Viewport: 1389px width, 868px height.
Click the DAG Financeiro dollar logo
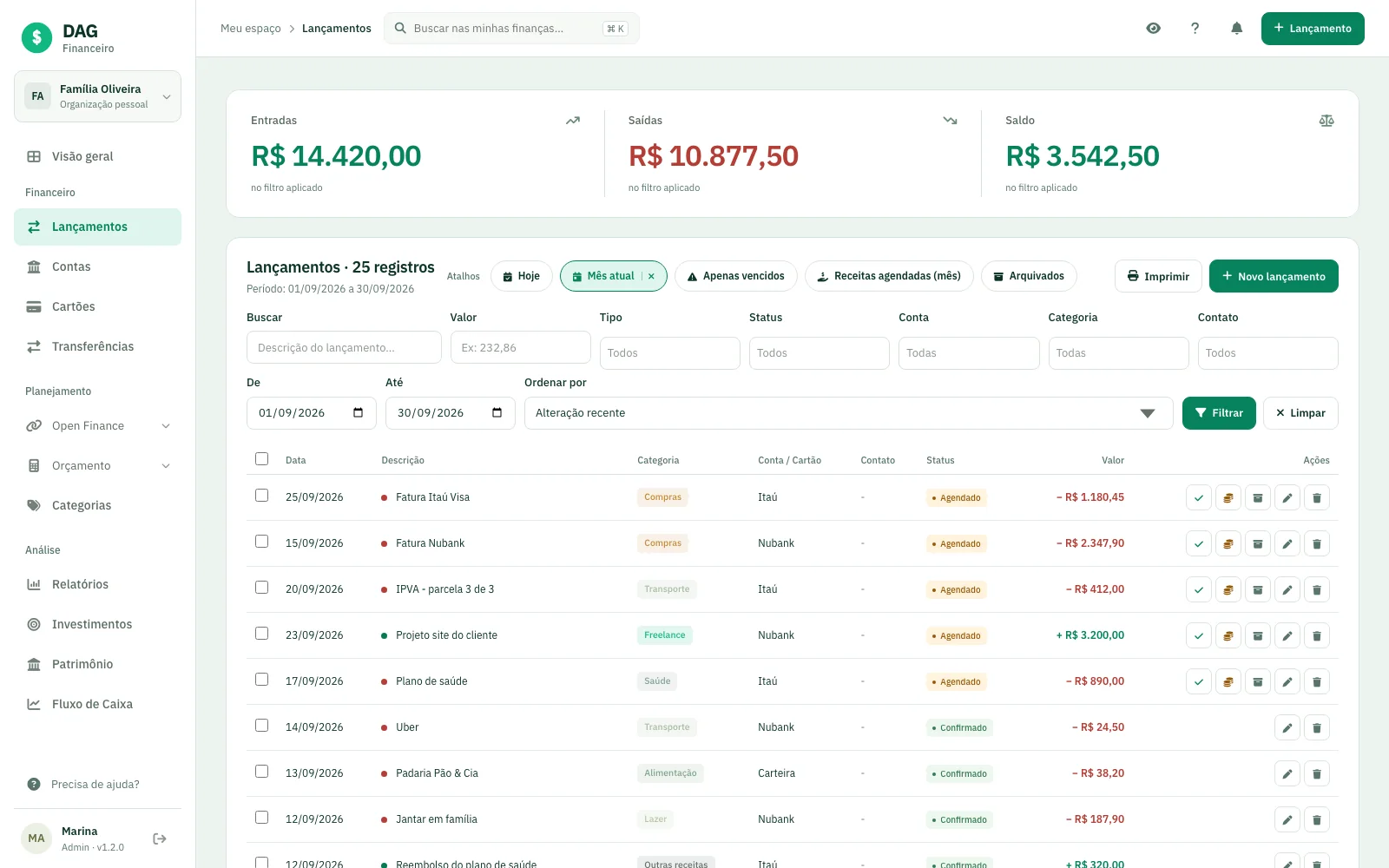(36, 37)
